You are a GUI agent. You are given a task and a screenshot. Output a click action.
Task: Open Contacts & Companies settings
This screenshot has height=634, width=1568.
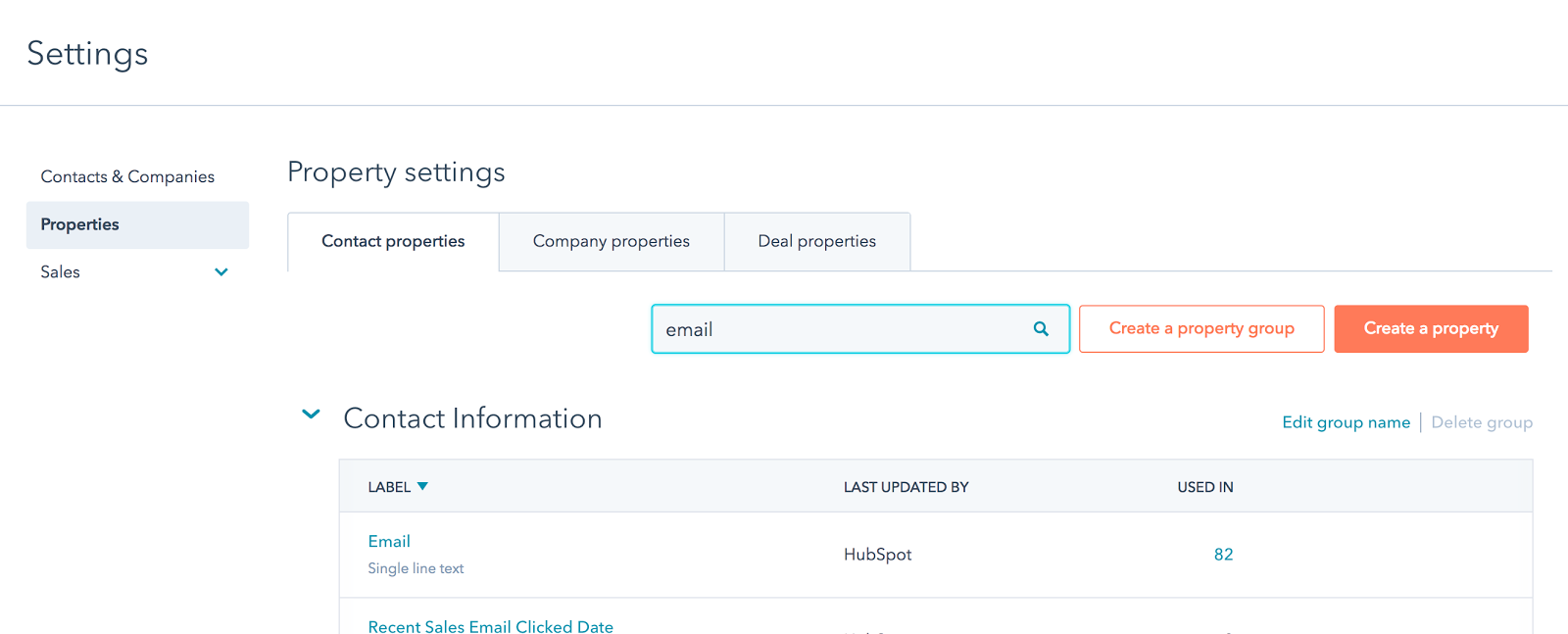(127, 176)
